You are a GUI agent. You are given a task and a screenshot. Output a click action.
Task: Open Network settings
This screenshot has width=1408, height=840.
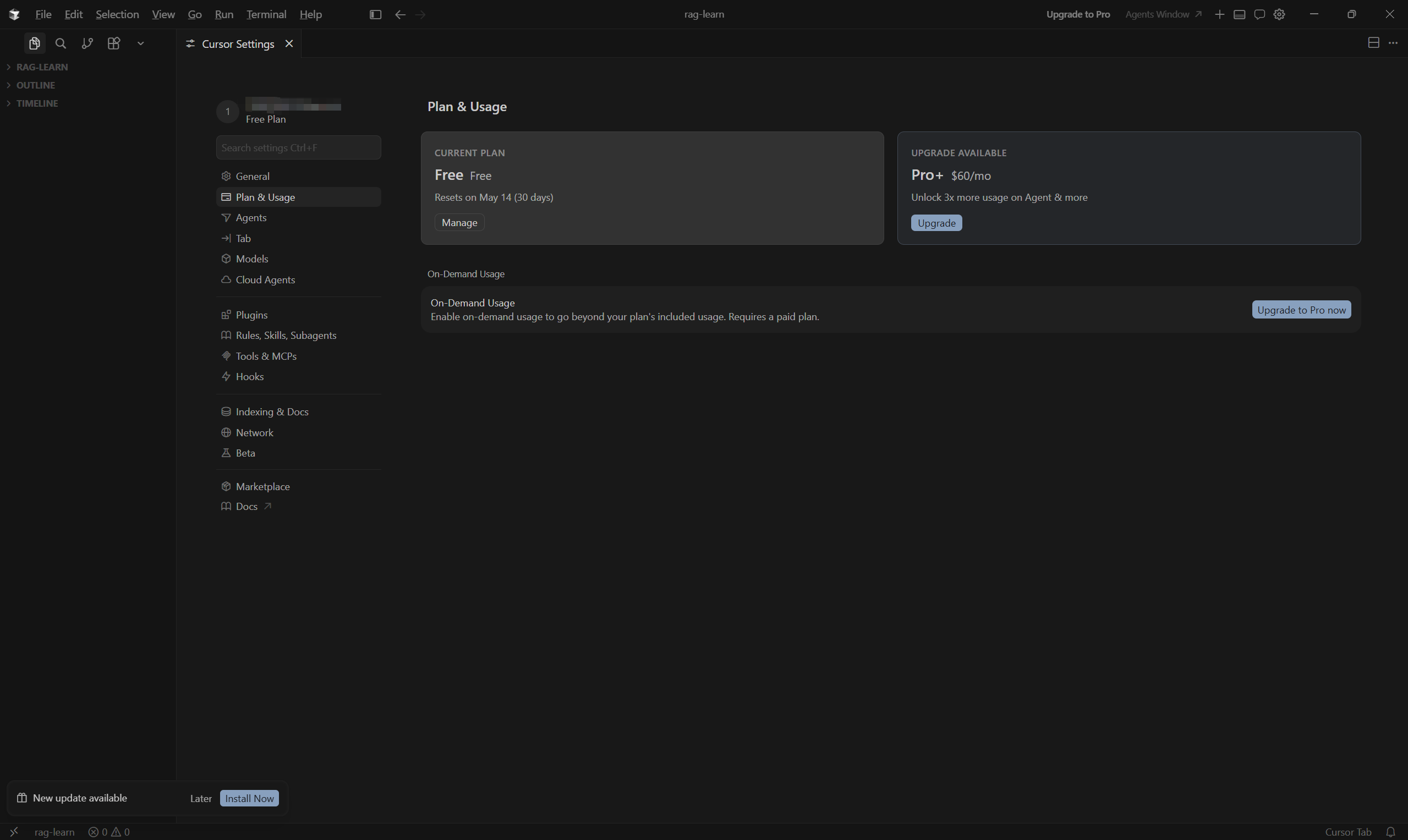(x=298, y=432)
